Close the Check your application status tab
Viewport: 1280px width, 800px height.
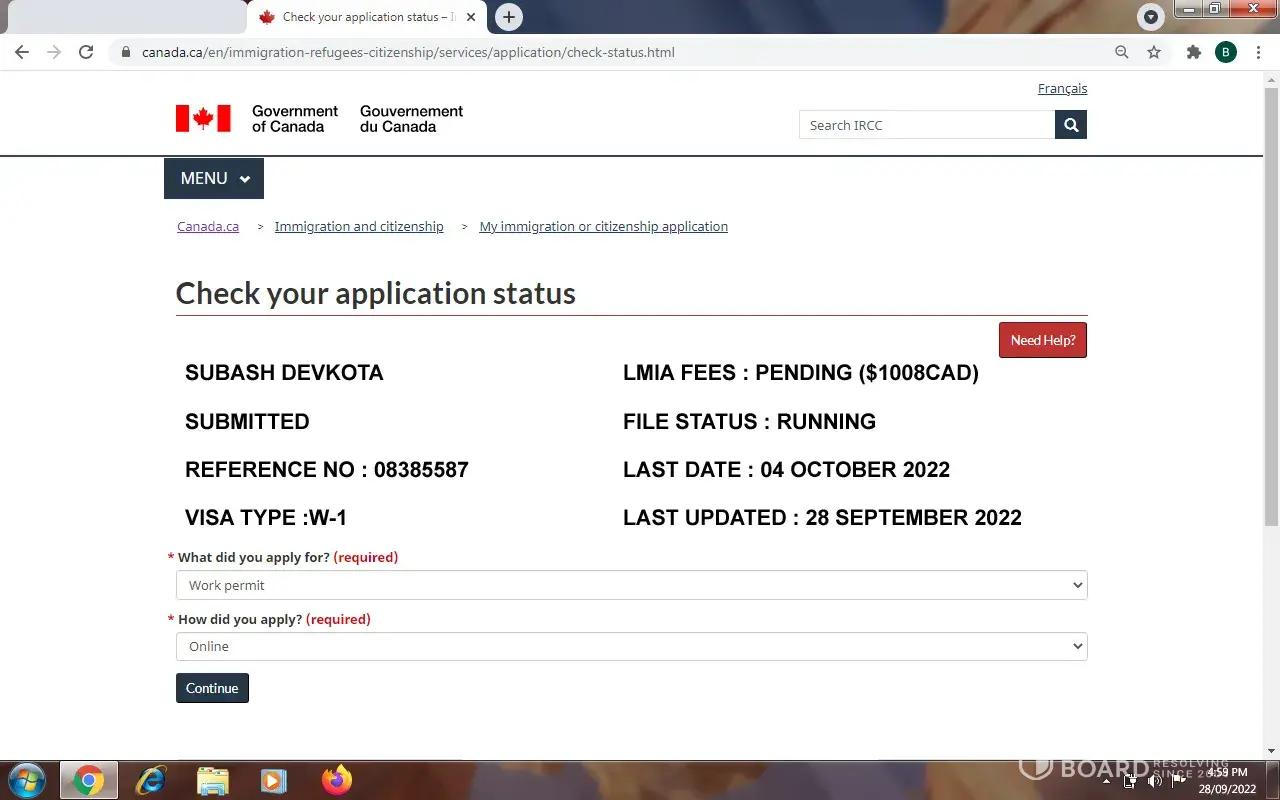pos(472,17)
